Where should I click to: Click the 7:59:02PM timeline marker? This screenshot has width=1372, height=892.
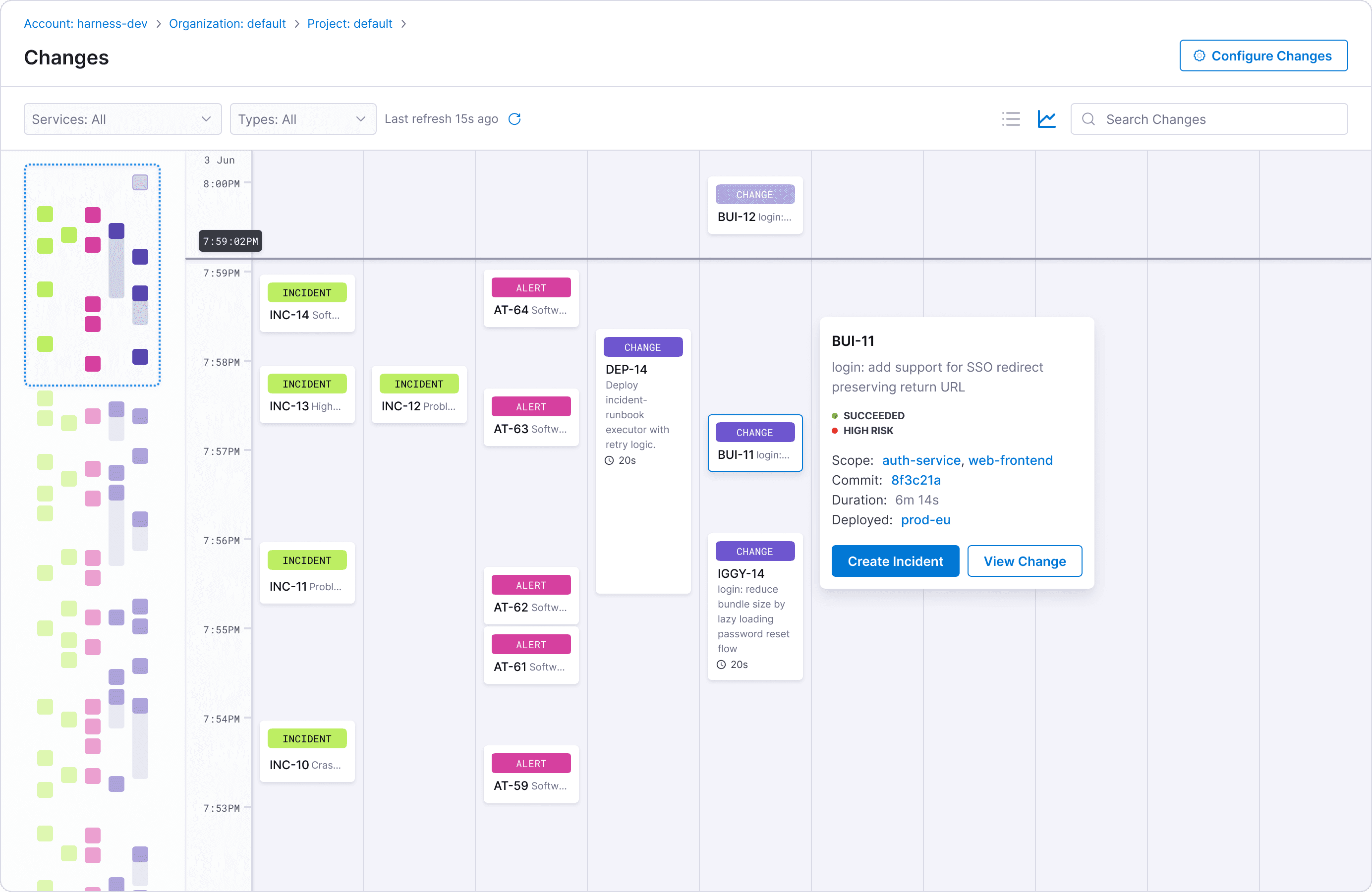[230, 241]
